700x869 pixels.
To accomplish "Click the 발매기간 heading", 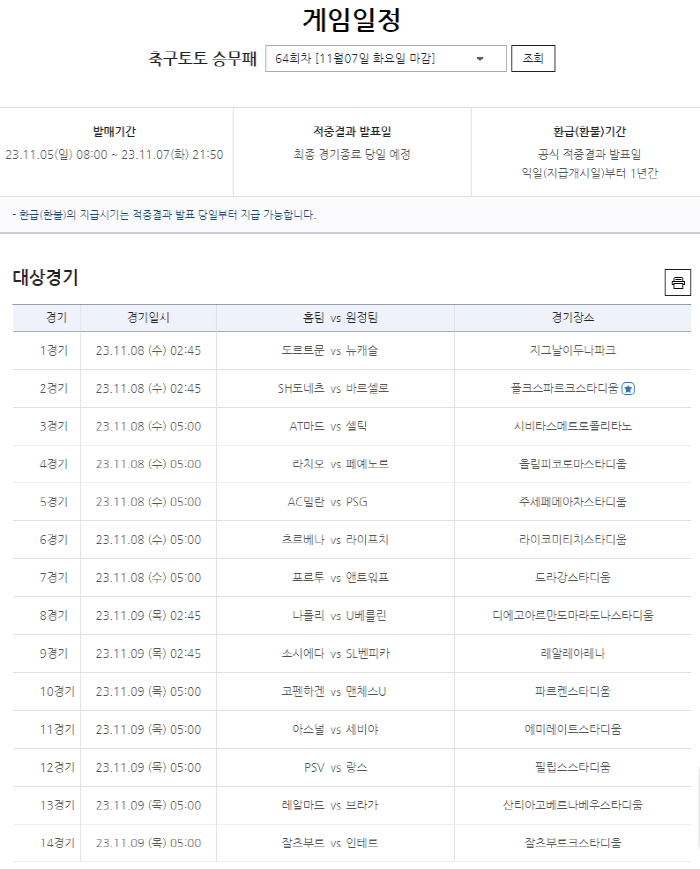I will [x=114, y=132].
